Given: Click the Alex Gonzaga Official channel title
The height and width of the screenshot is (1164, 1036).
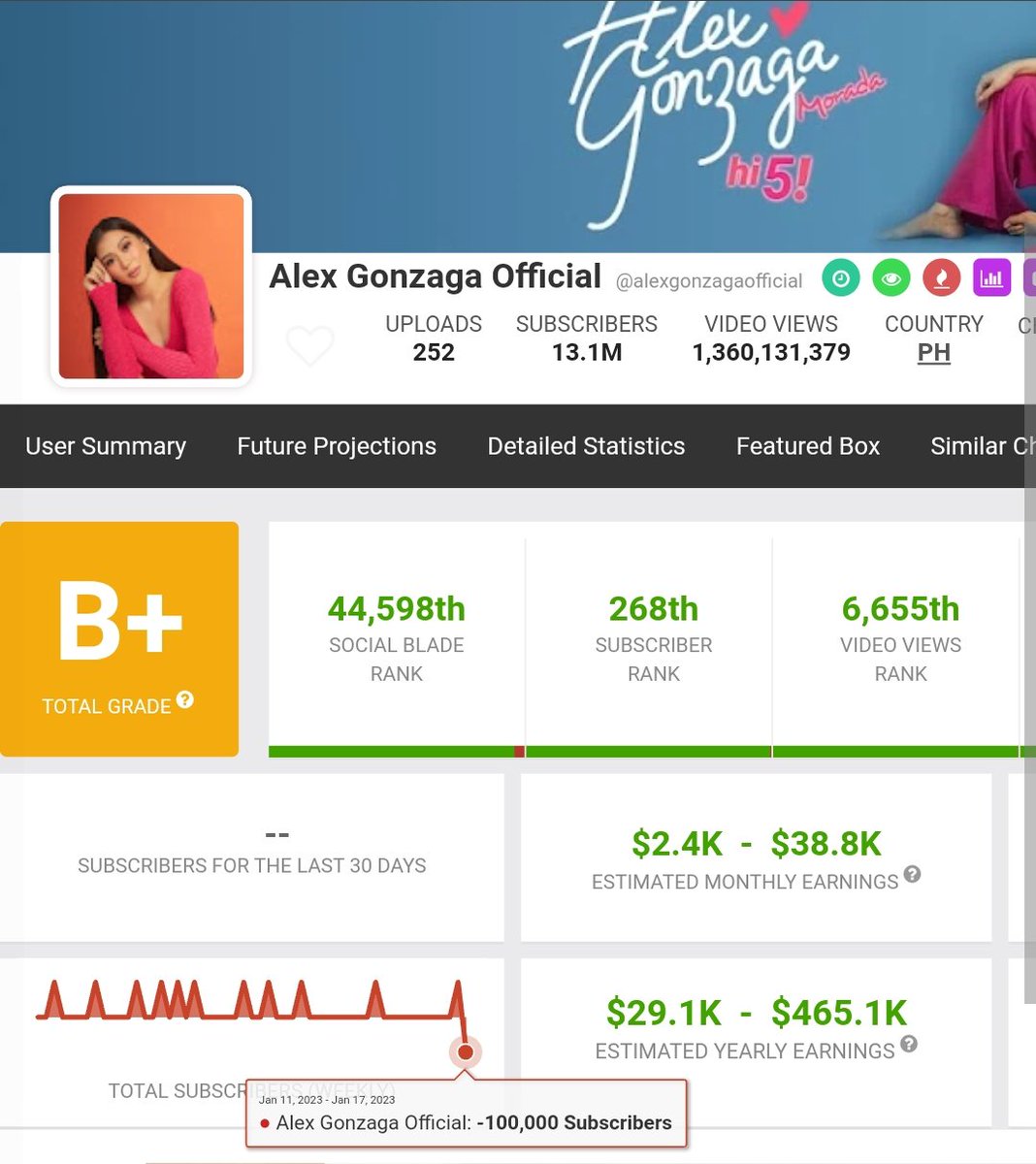Looking at the screenshot, I should (x=436, y=276).
